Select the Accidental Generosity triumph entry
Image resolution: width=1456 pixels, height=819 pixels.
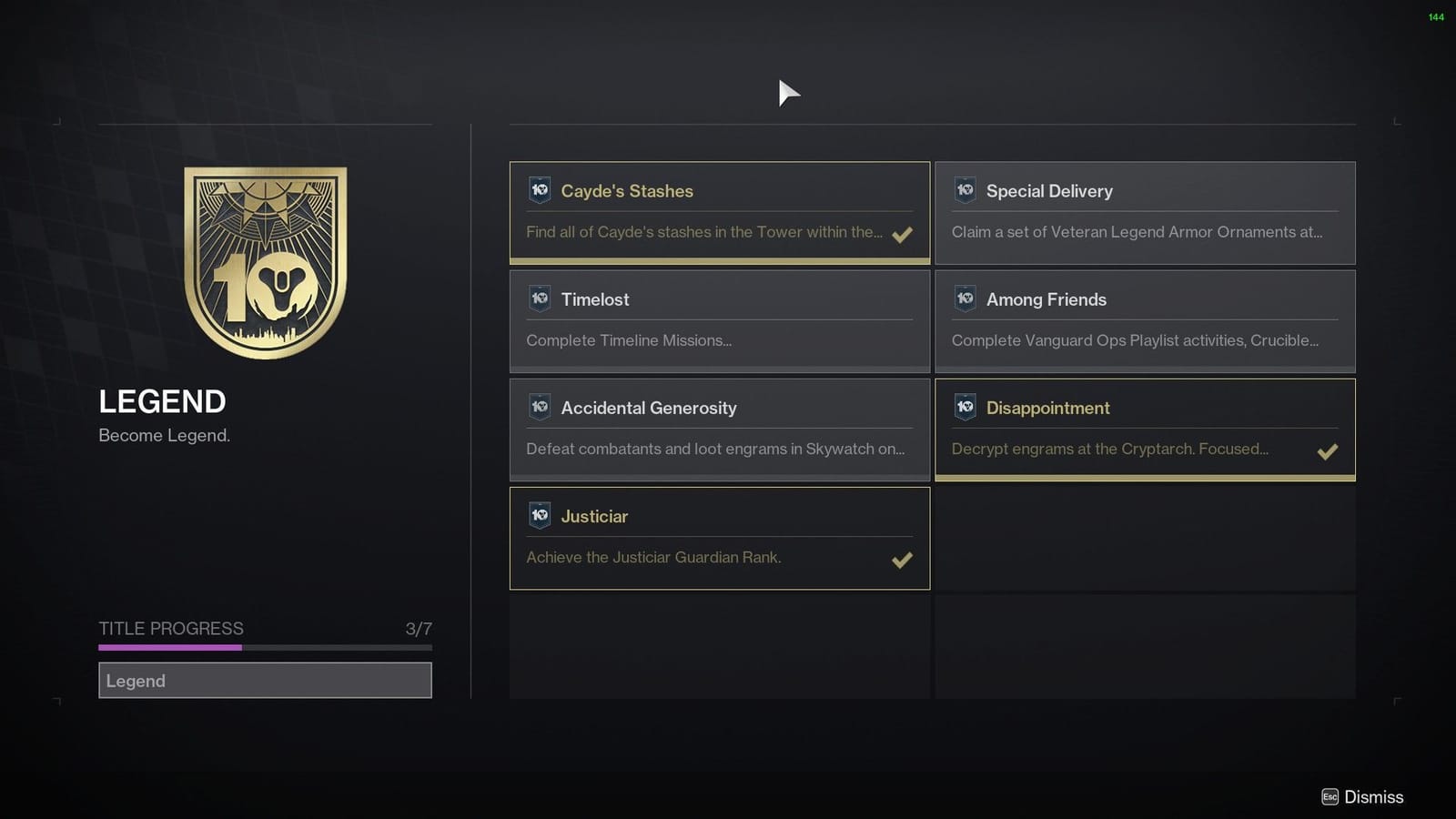[x=719, y=428]
